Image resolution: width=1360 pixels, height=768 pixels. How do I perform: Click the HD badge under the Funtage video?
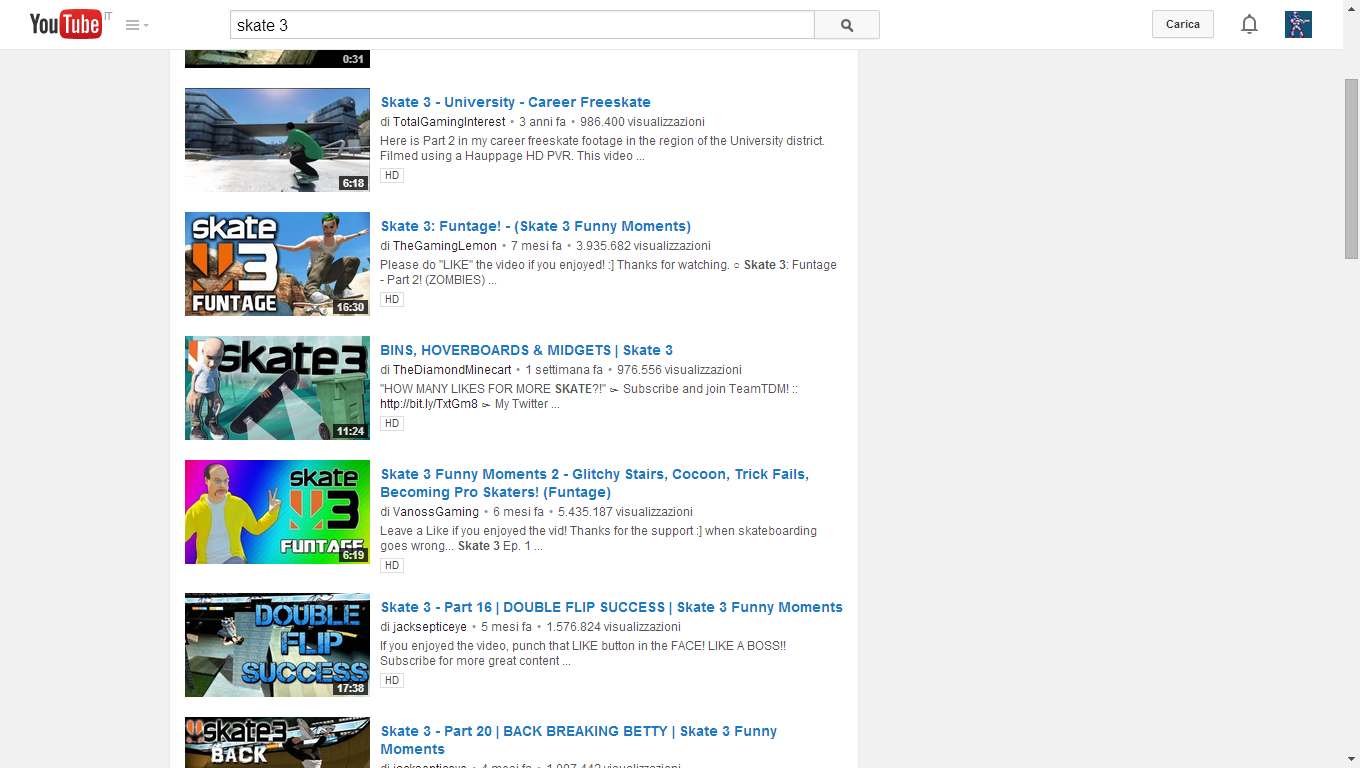click(391, 299)
